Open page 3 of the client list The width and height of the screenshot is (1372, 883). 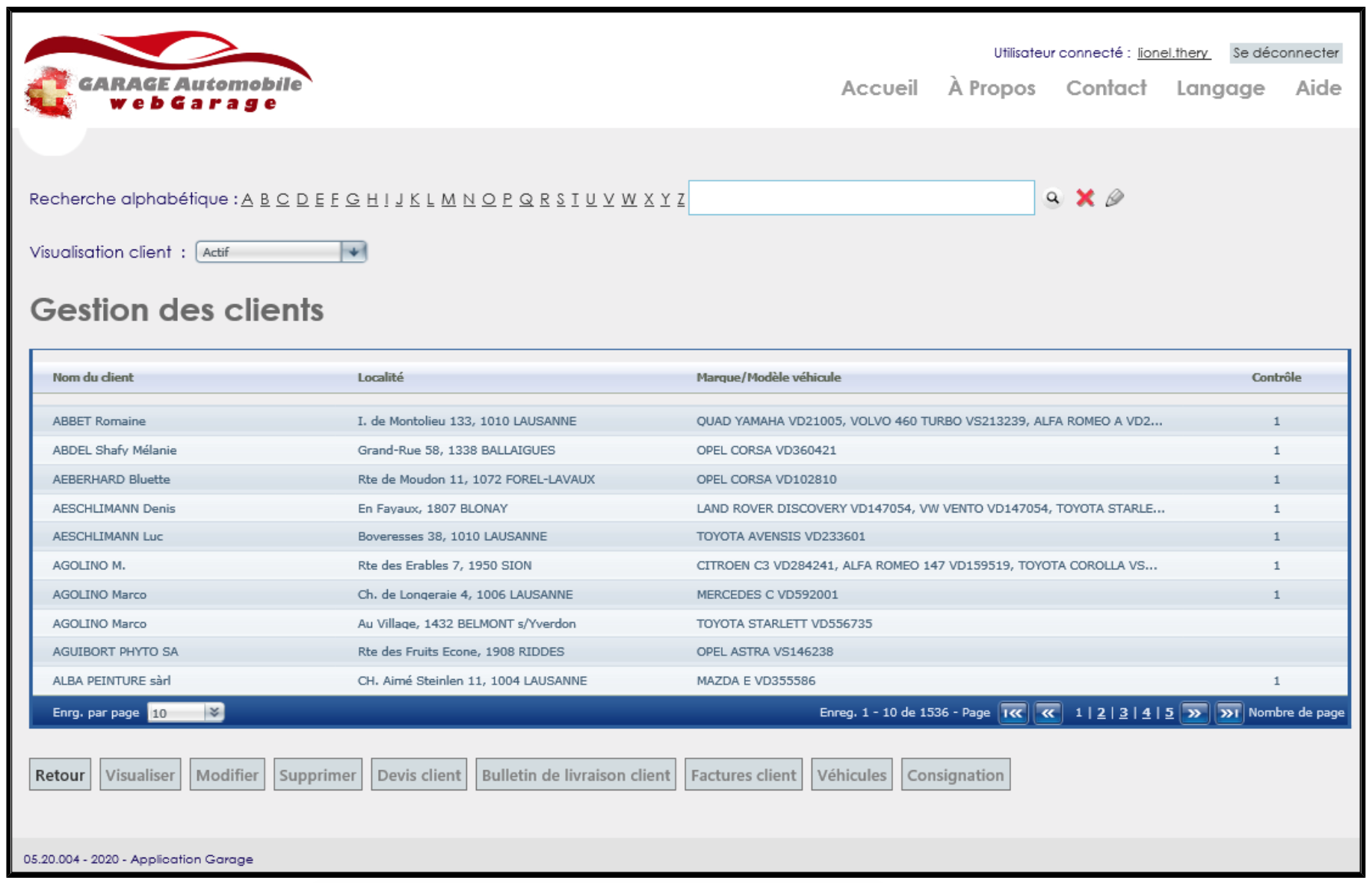pos(1123,713)
